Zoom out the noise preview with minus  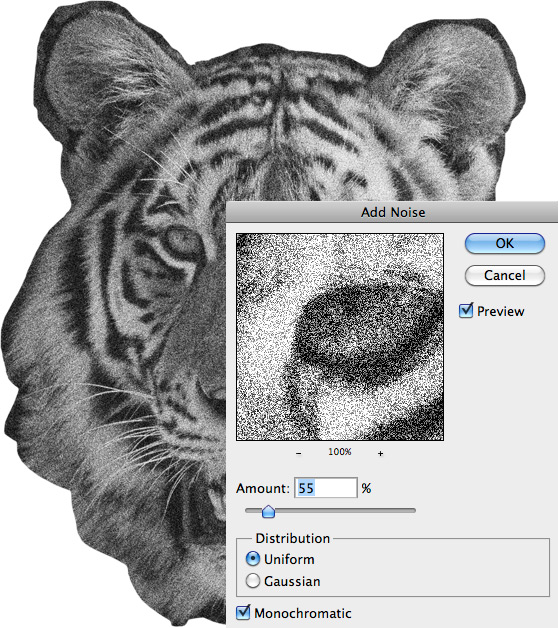click(299, 453)
